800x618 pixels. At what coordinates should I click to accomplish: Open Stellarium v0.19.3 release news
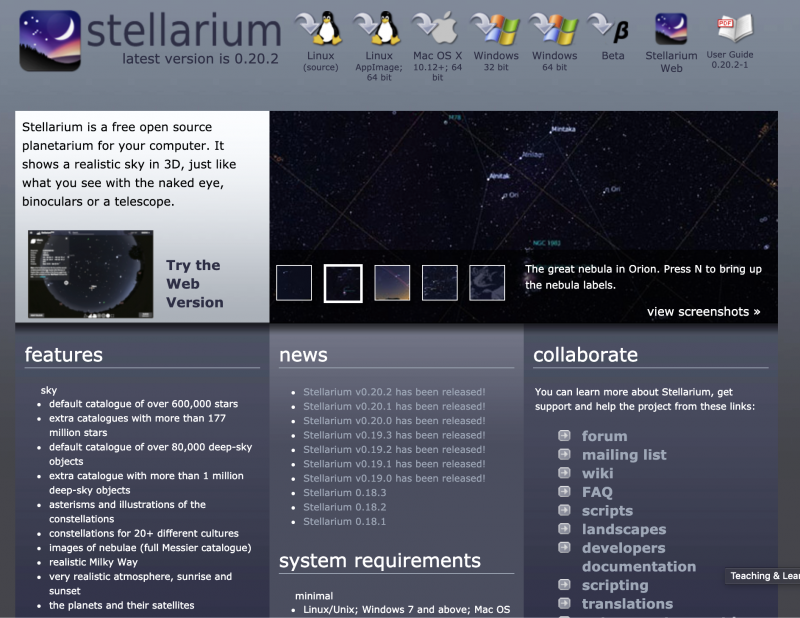click(x=394, y=435)
